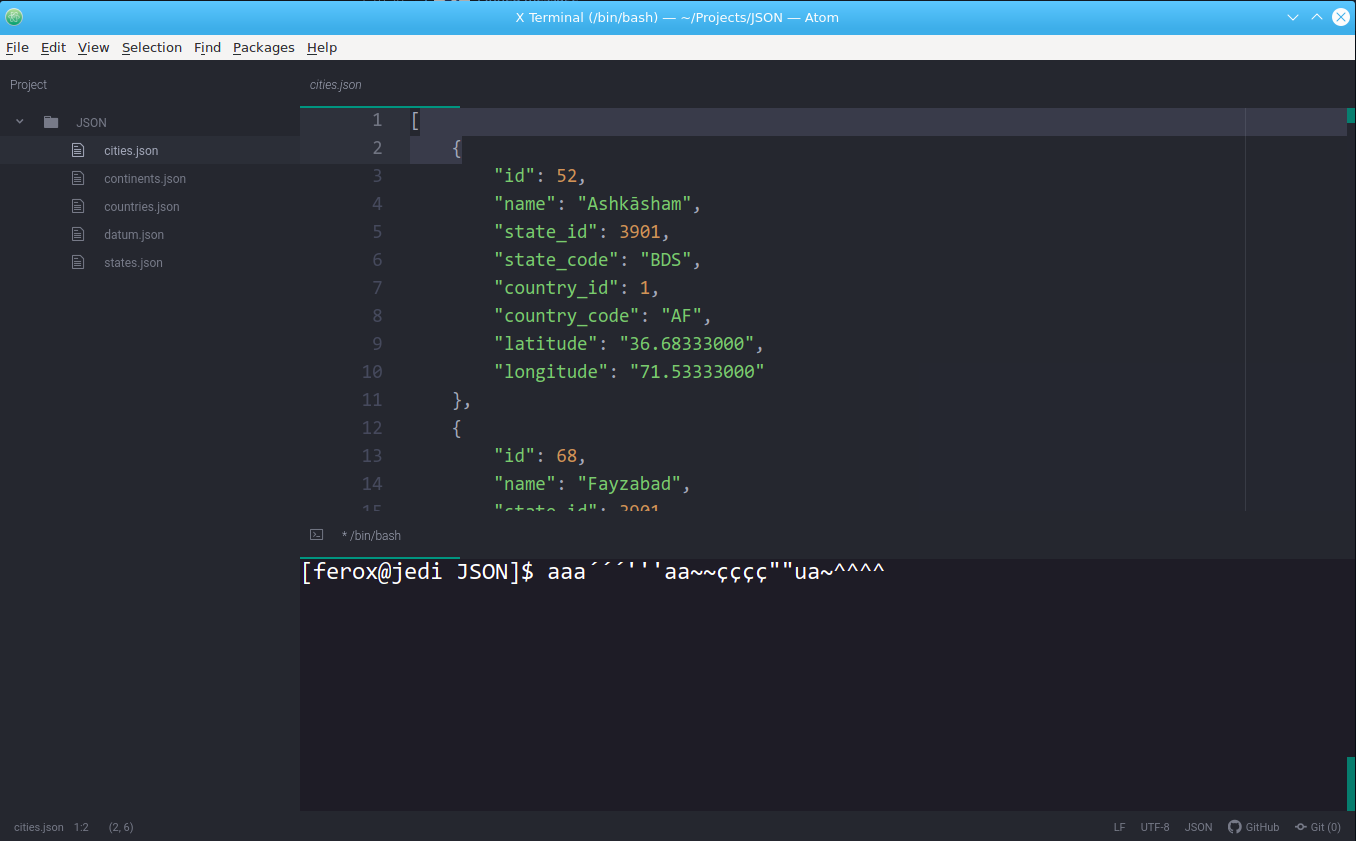This screenshot has width=1356, height=841.
Task: Change JSON grammar in status bar
Action: (1198, 827)
